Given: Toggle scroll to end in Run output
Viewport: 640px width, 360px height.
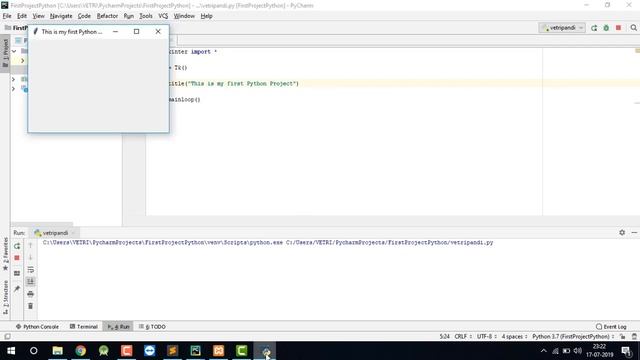Looking at the screenshot, I should tap(30, 282).
